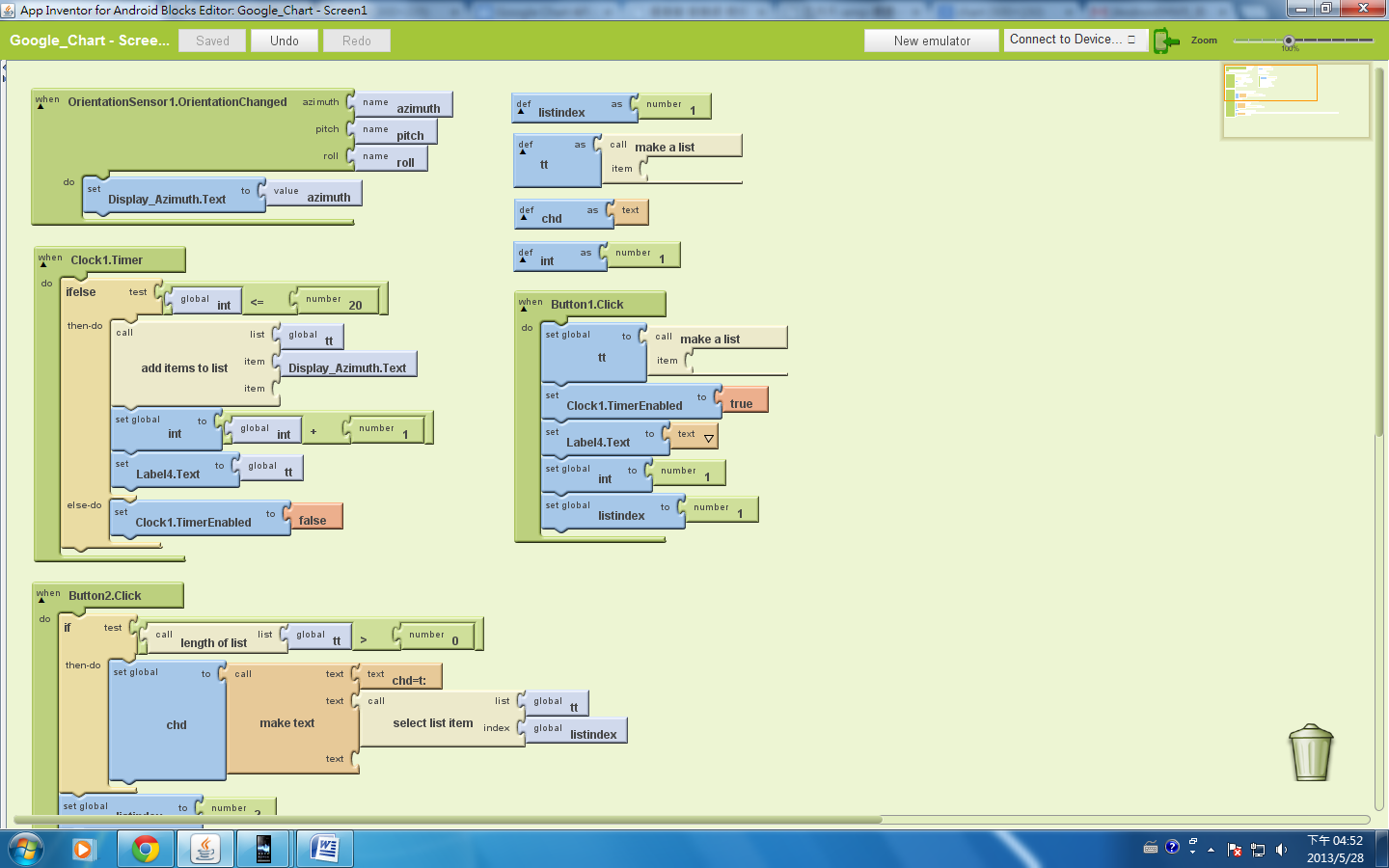This screenshot has height=868, width=1389.
Task: Click the trash can icon
Action: (x=1311, y=753)
